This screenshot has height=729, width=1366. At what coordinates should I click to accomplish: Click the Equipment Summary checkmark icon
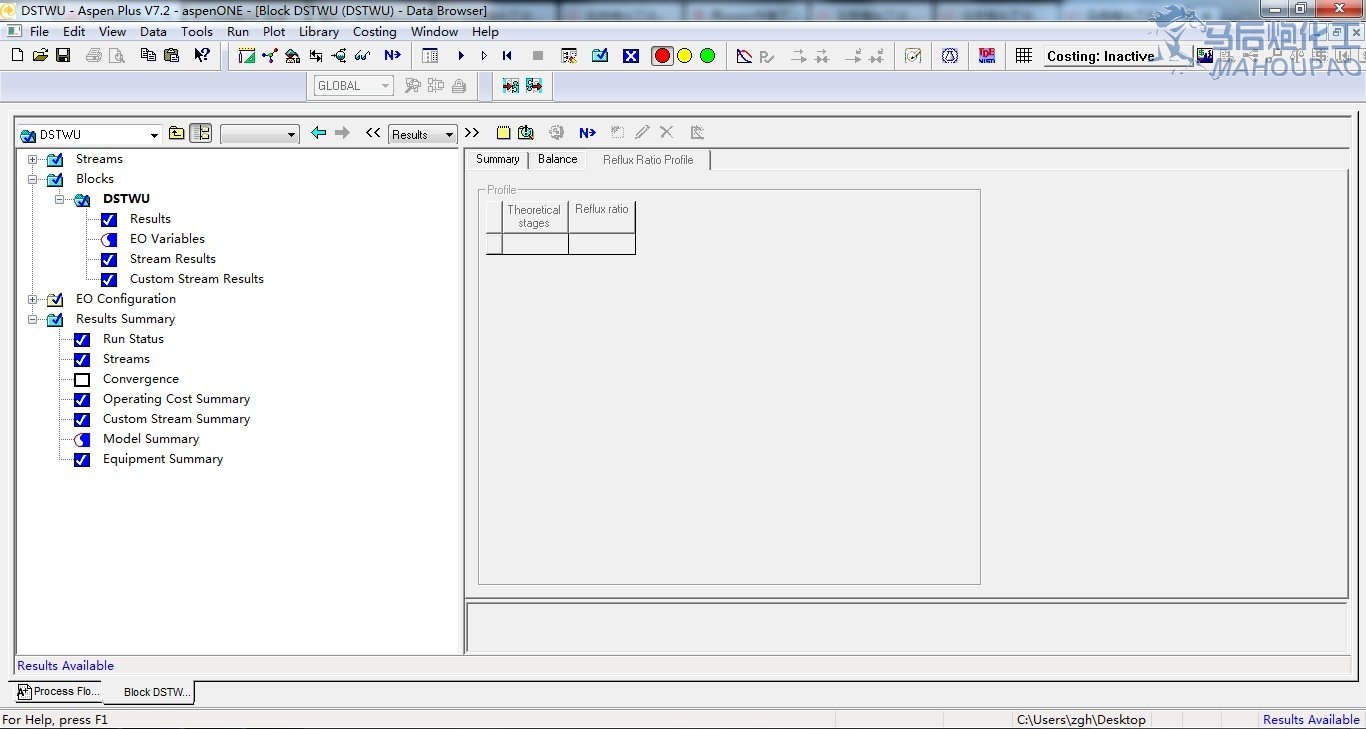pyautogui.click(x=82, y=459)
